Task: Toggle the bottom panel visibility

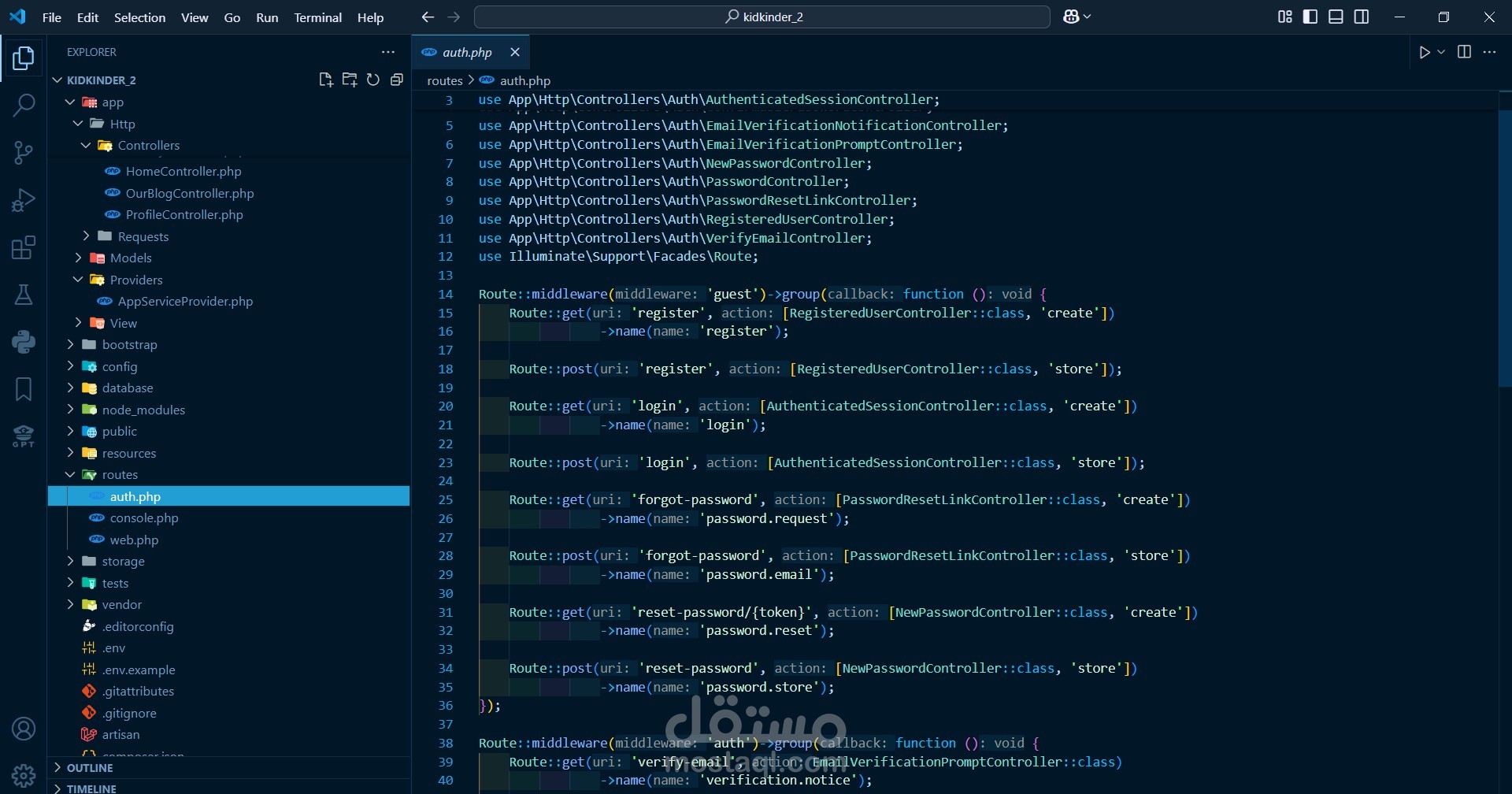Action: tap(1336, 17)
